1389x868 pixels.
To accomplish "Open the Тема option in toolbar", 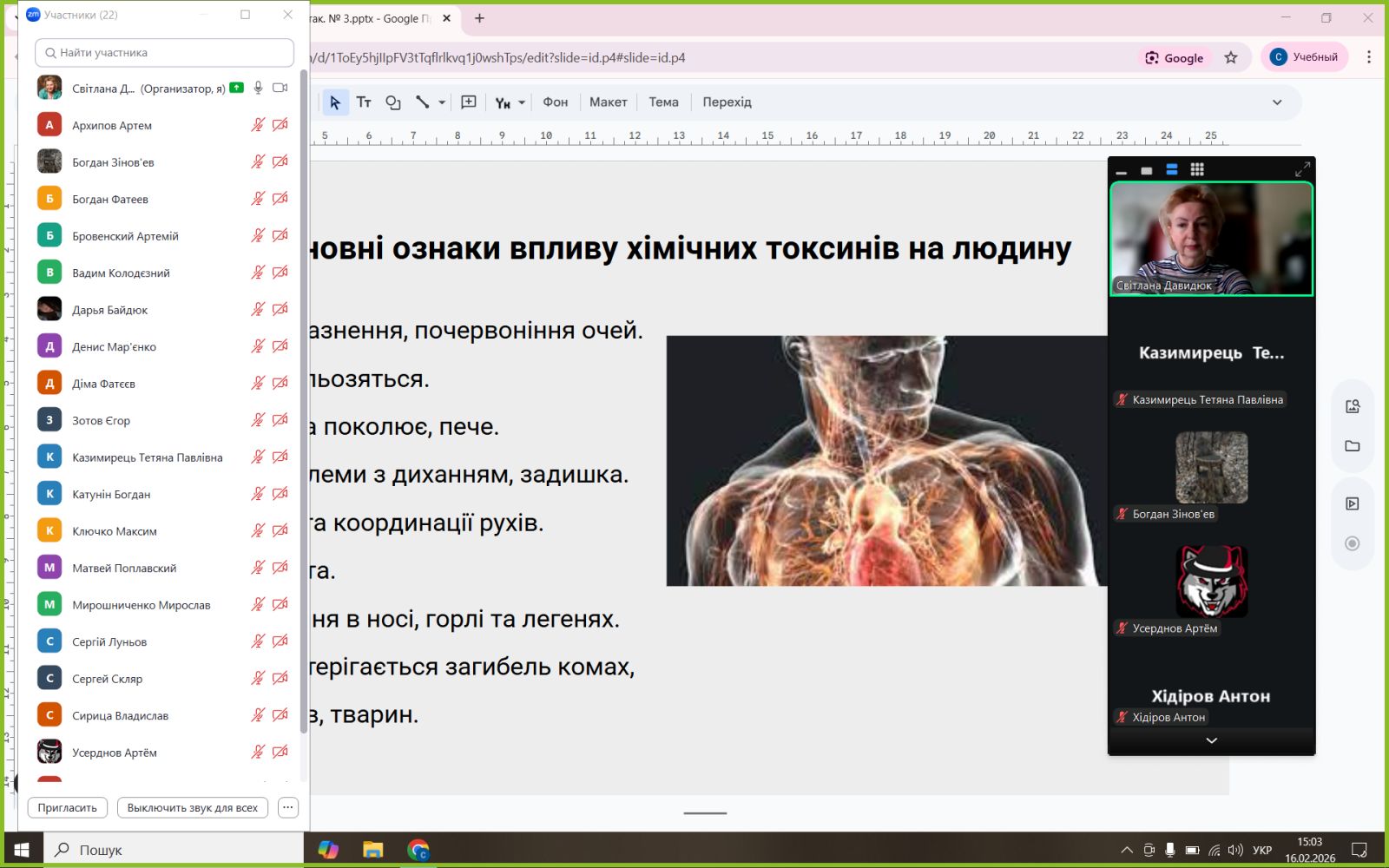I will pos(663,102).
